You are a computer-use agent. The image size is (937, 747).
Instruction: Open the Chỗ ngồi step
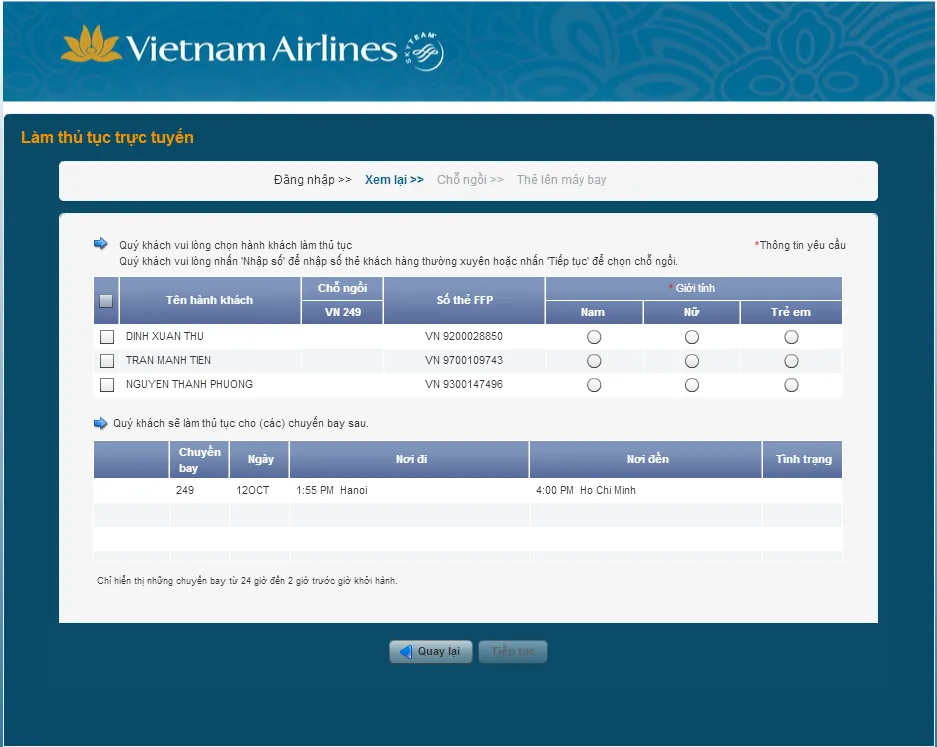click(x=470, y=180)
